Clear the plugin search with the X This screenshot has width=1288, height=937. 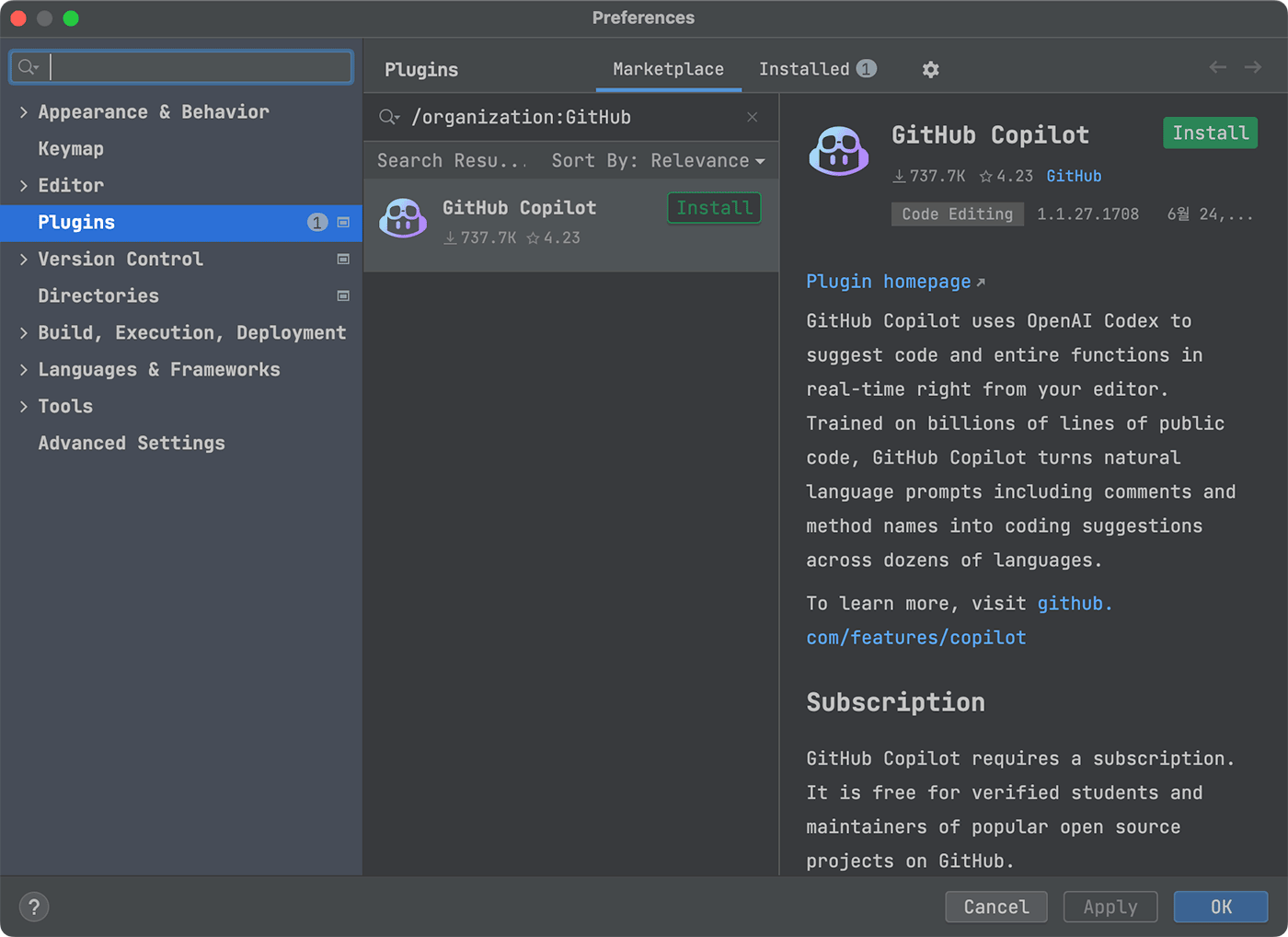[x=752, y=117]
